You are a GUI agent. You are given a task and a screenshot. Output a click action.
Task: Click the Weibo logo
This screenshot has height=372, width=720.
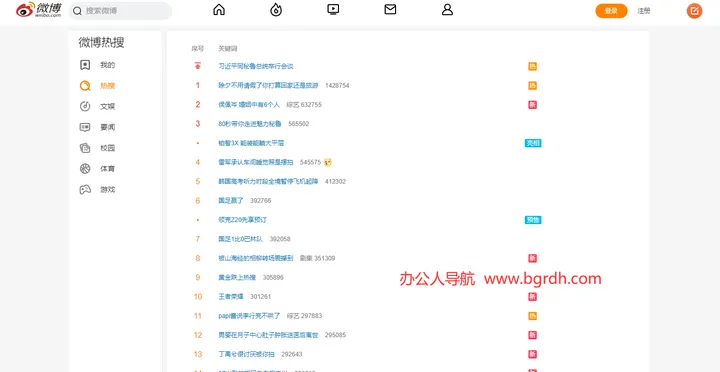(39, 10)
